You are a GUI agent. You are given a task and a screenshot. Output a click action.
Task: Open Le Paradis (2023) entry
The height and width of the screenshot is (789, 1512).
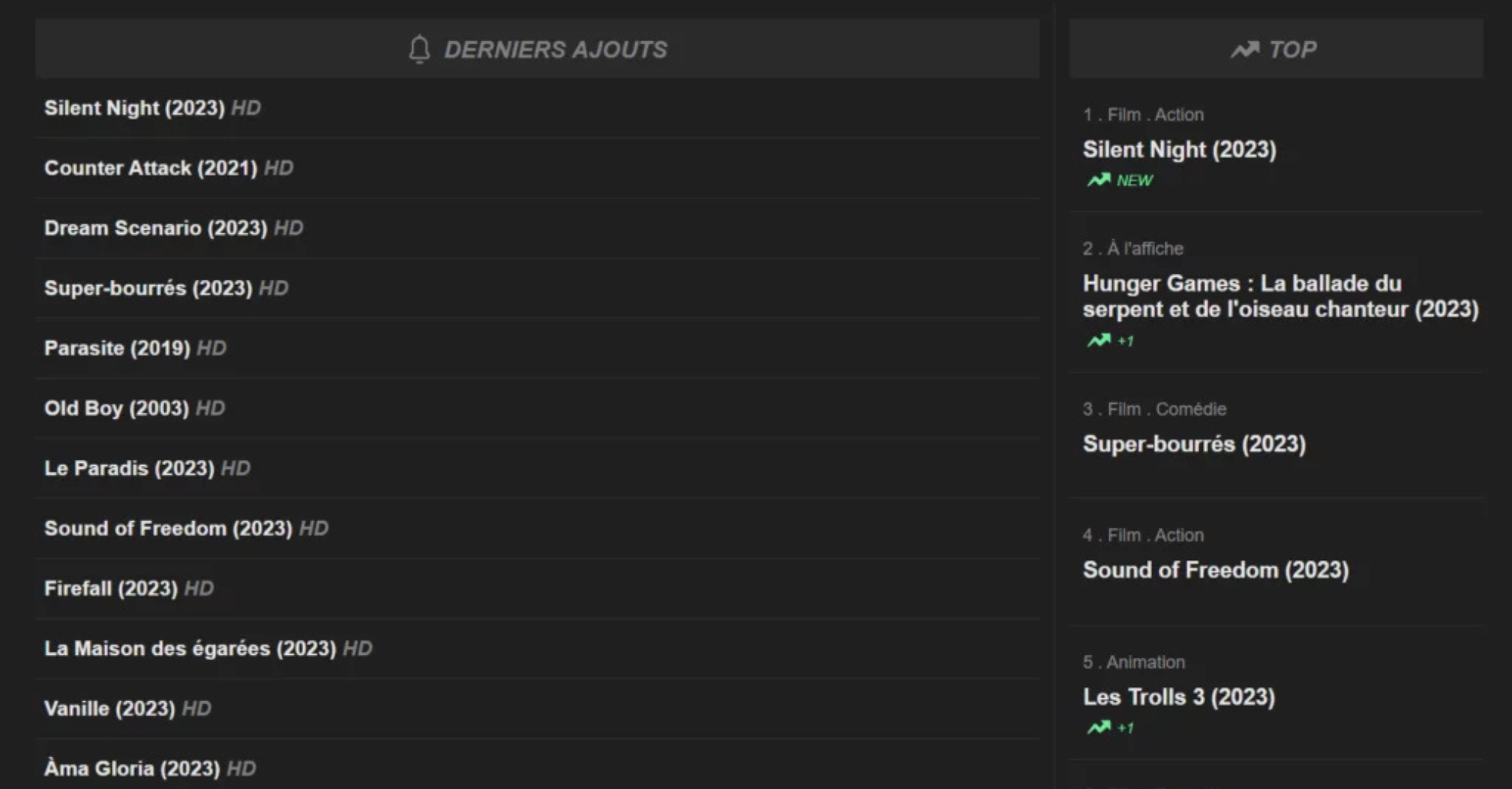point(130,468)
